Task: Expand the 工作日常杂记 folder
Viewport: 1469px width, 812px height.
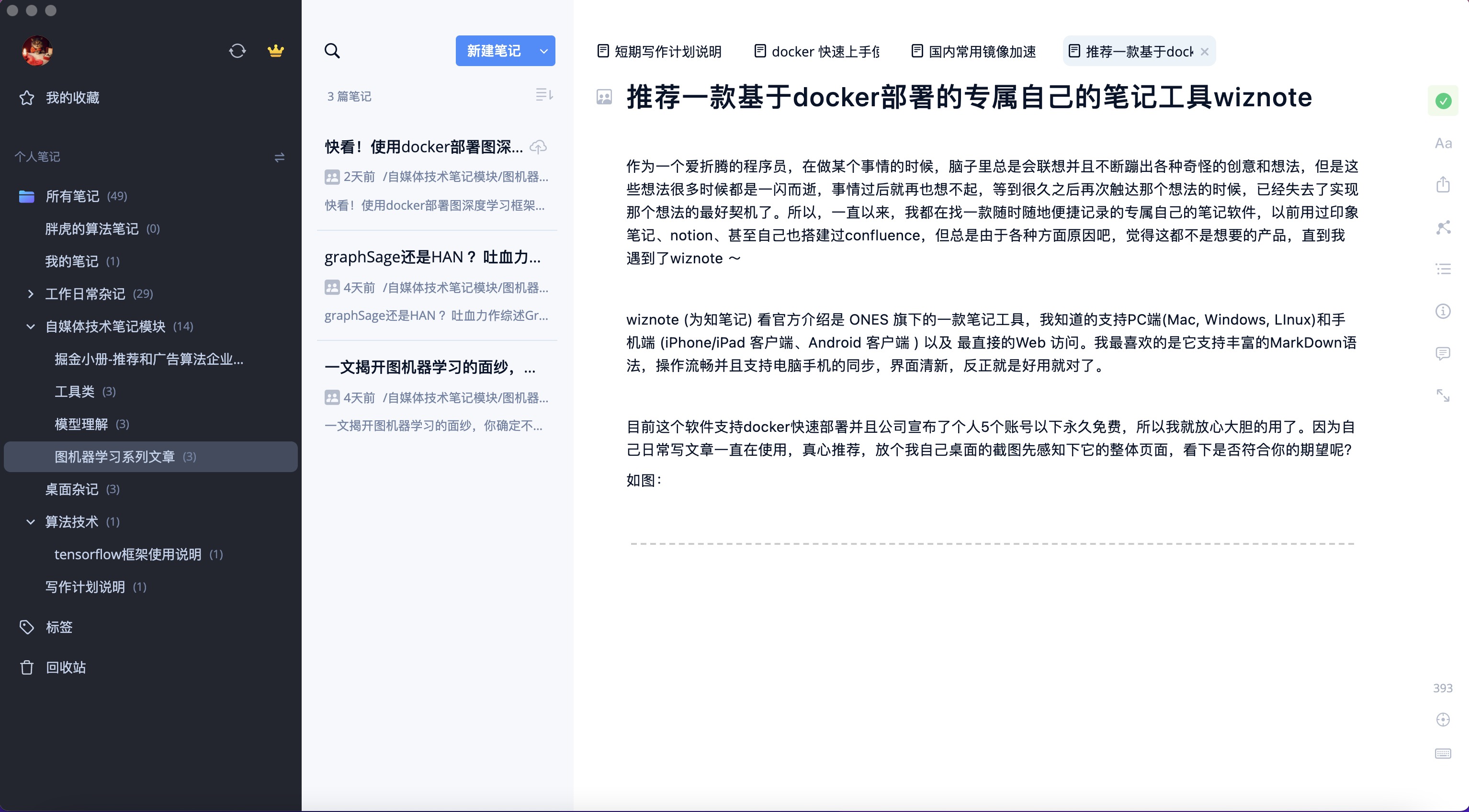Action: 31,293
